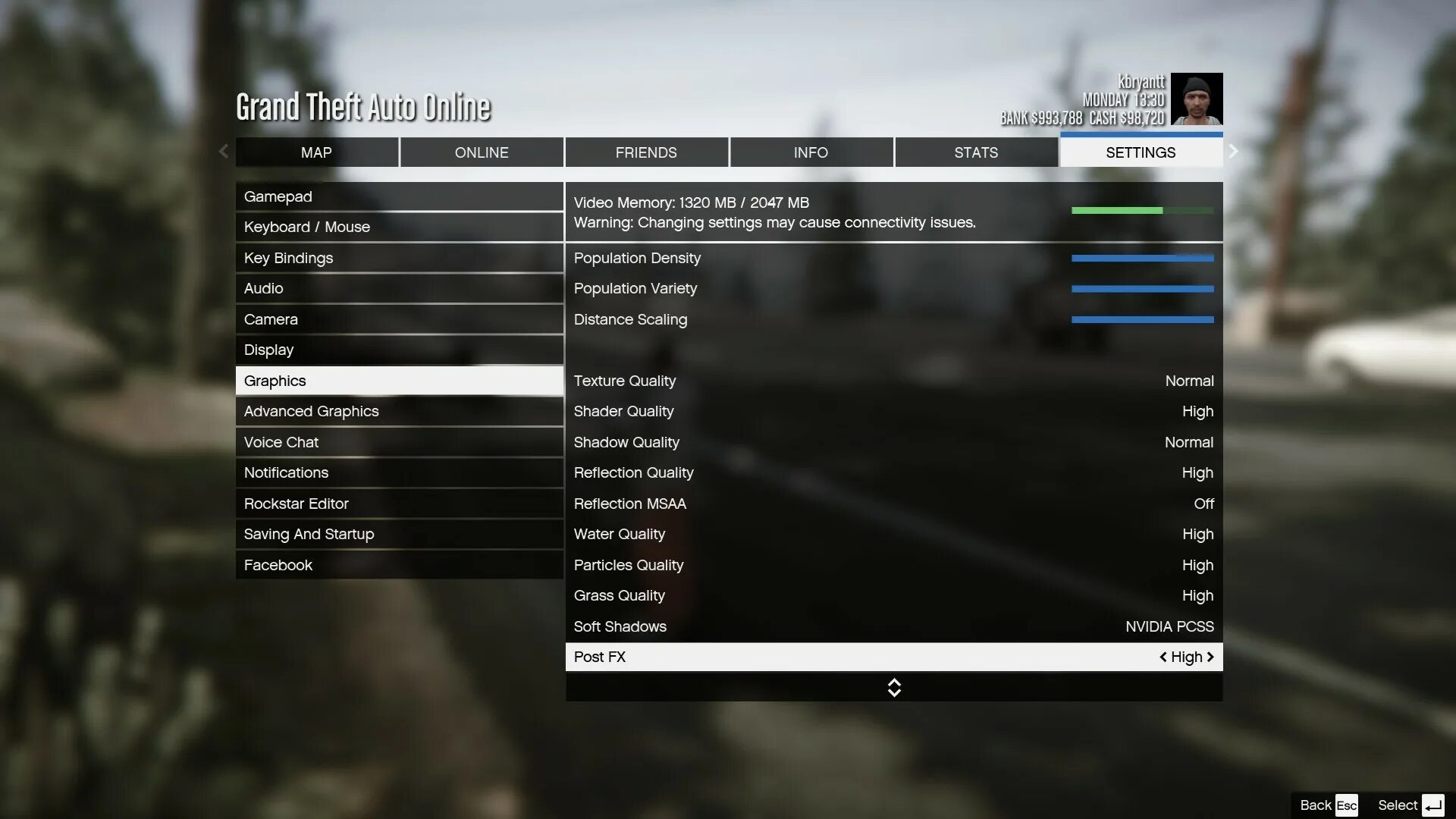Open the Rockstar Editor section icon

[x=296, y=503]
